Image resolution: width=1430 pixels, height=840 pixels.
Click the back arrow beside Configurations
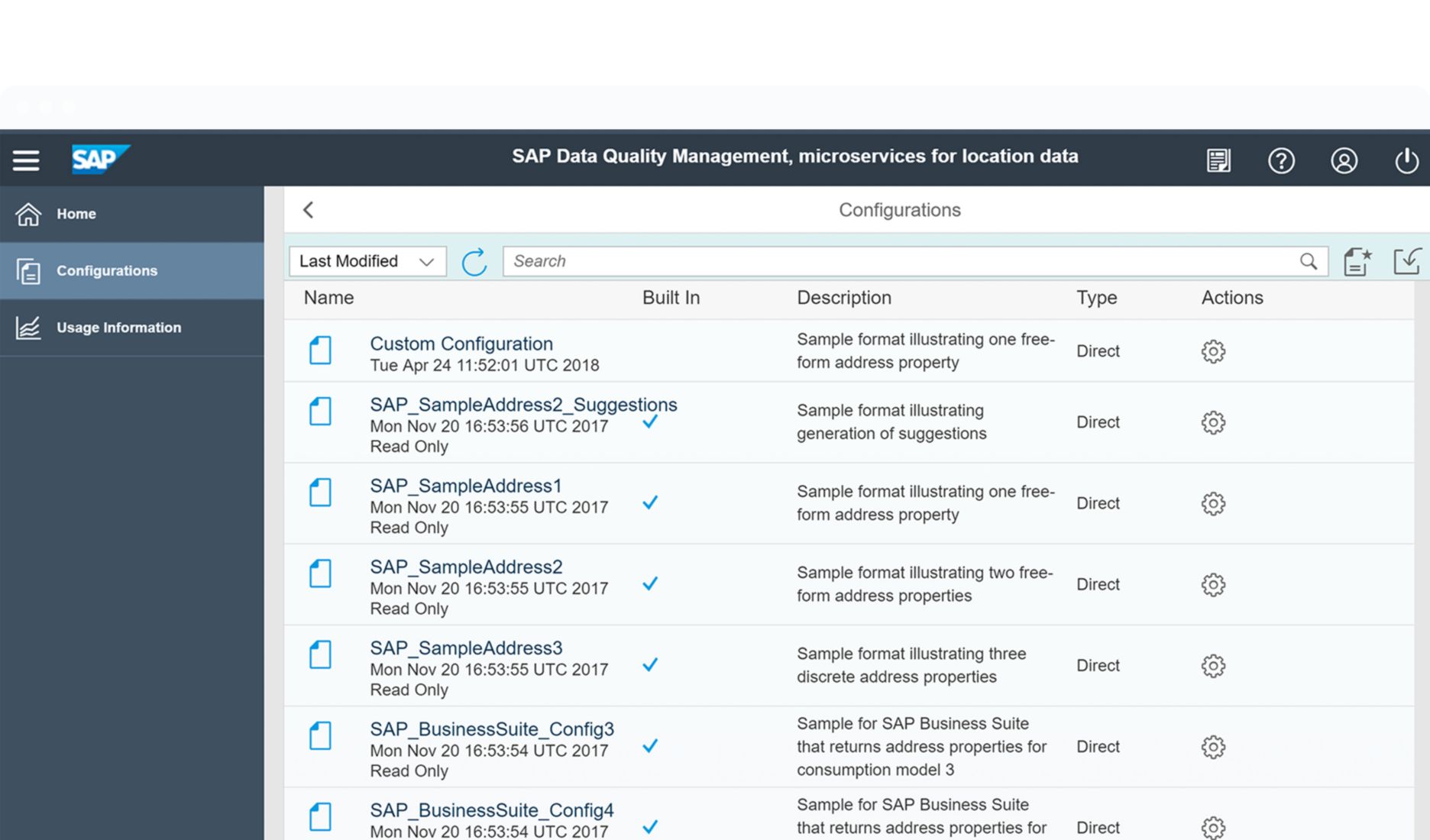309,210
